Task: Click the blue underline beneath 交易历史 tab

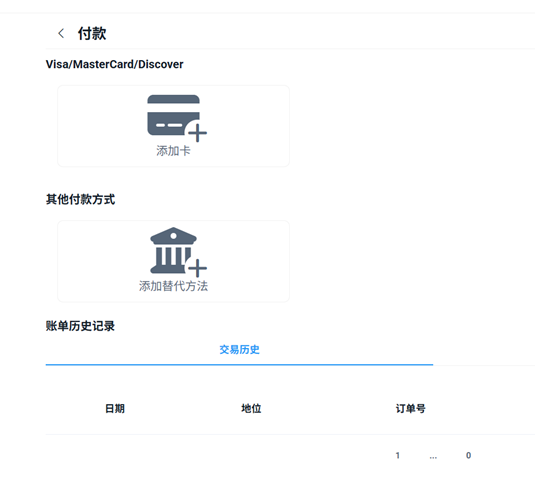Action: click(x=239, y=365)
